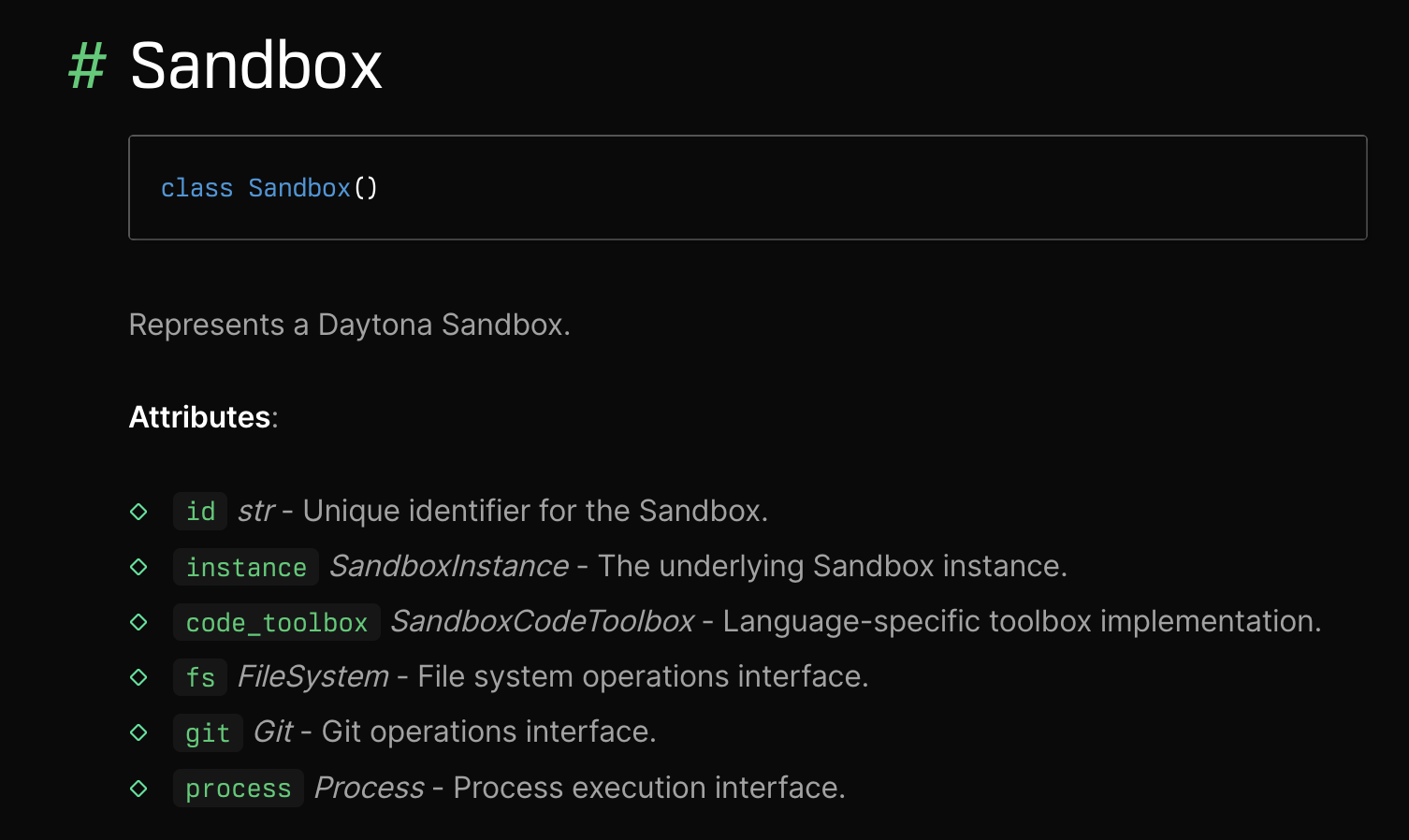Click 'Unique identifier for the Sandbox.' description
Screen dimensions: 1409x840
pos(535,511)
